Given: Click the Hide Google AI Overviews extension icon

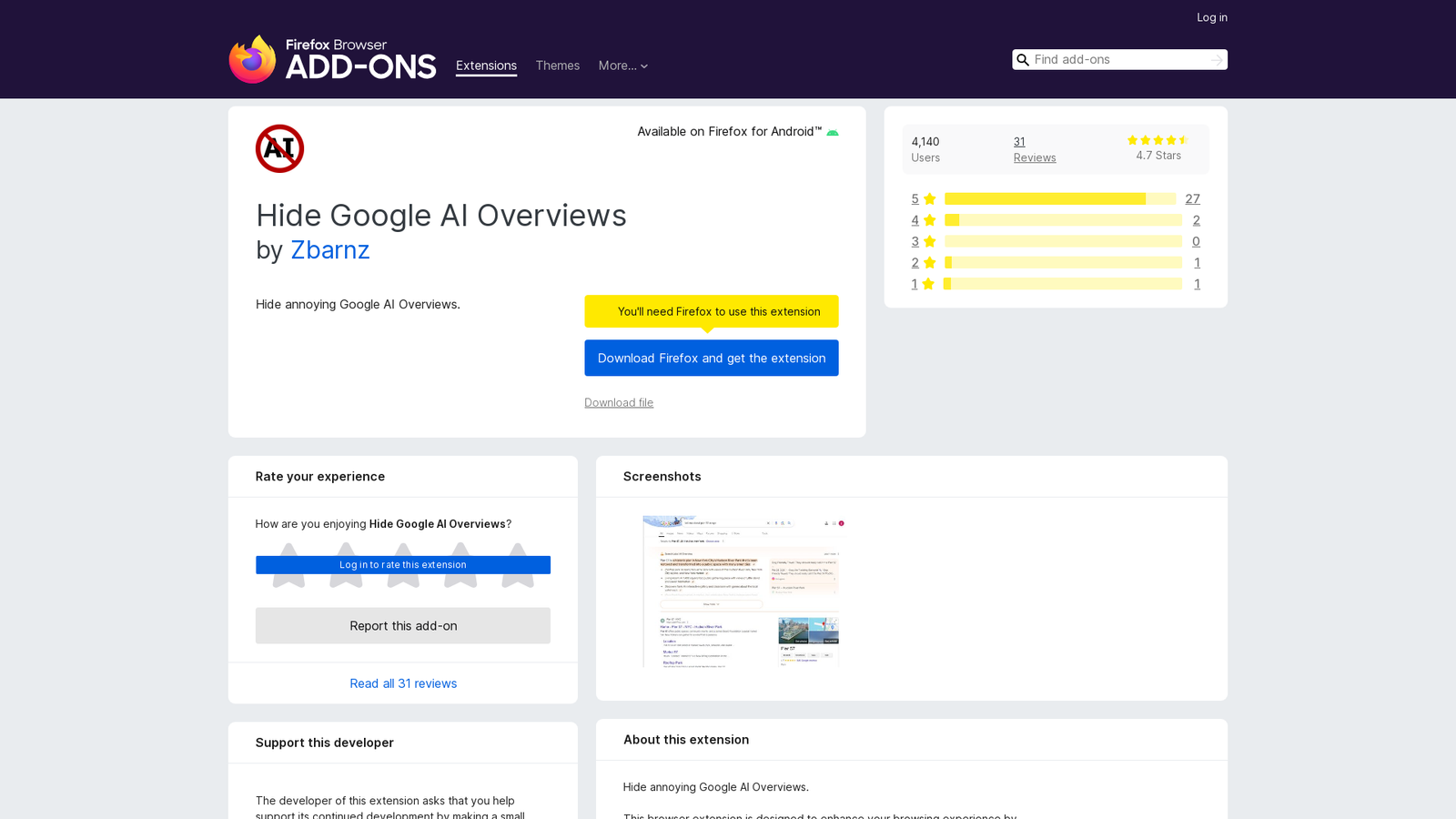Looking at the screenshot, I should pyautogui.click(x=279, y=148).
